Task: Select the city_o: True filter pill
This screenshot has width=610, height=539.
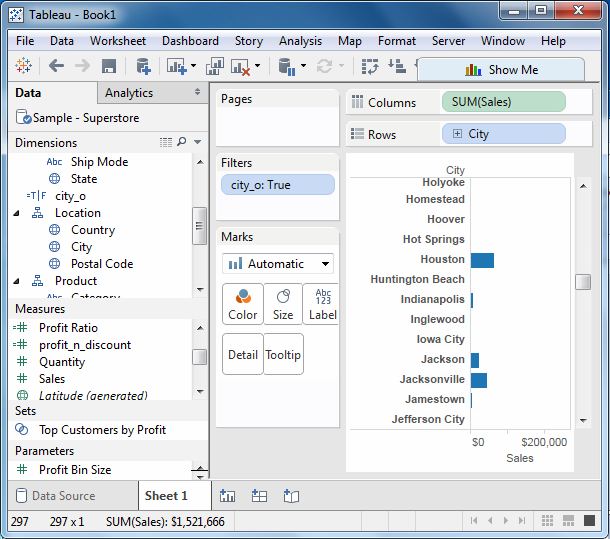Action: coord(277,185)
